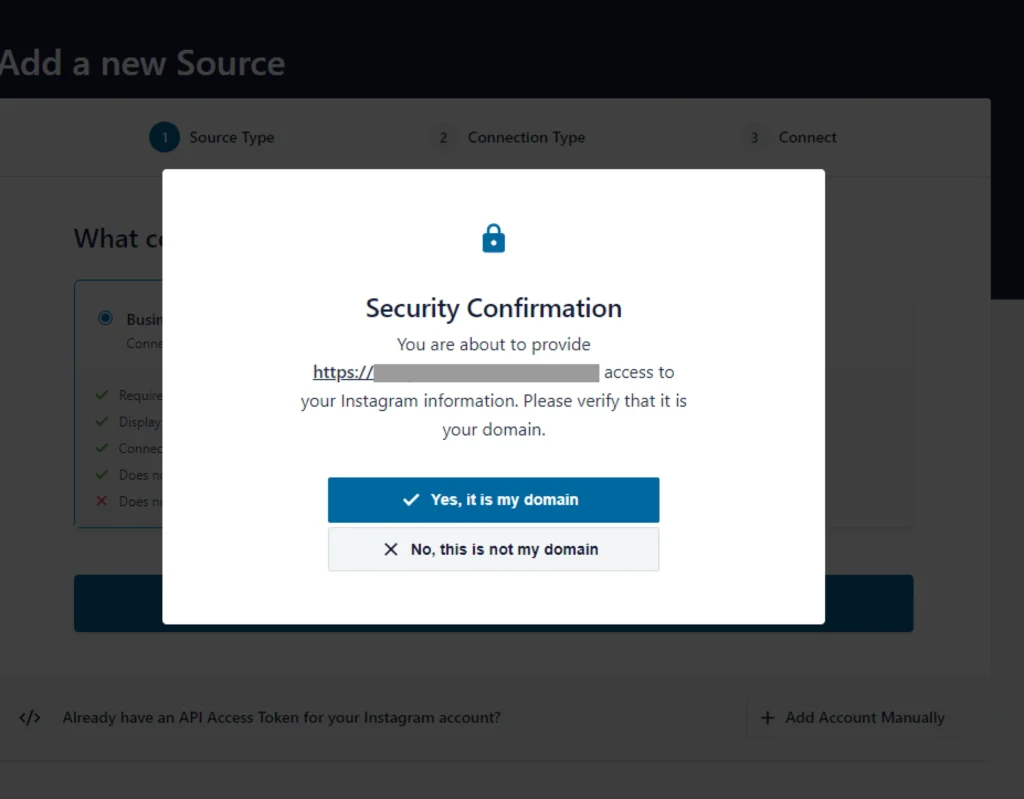Viewport: 1024px width, 799px height.
Task: Click the code brackets icon near API Access Token
Action: click(x=30, y=718)
